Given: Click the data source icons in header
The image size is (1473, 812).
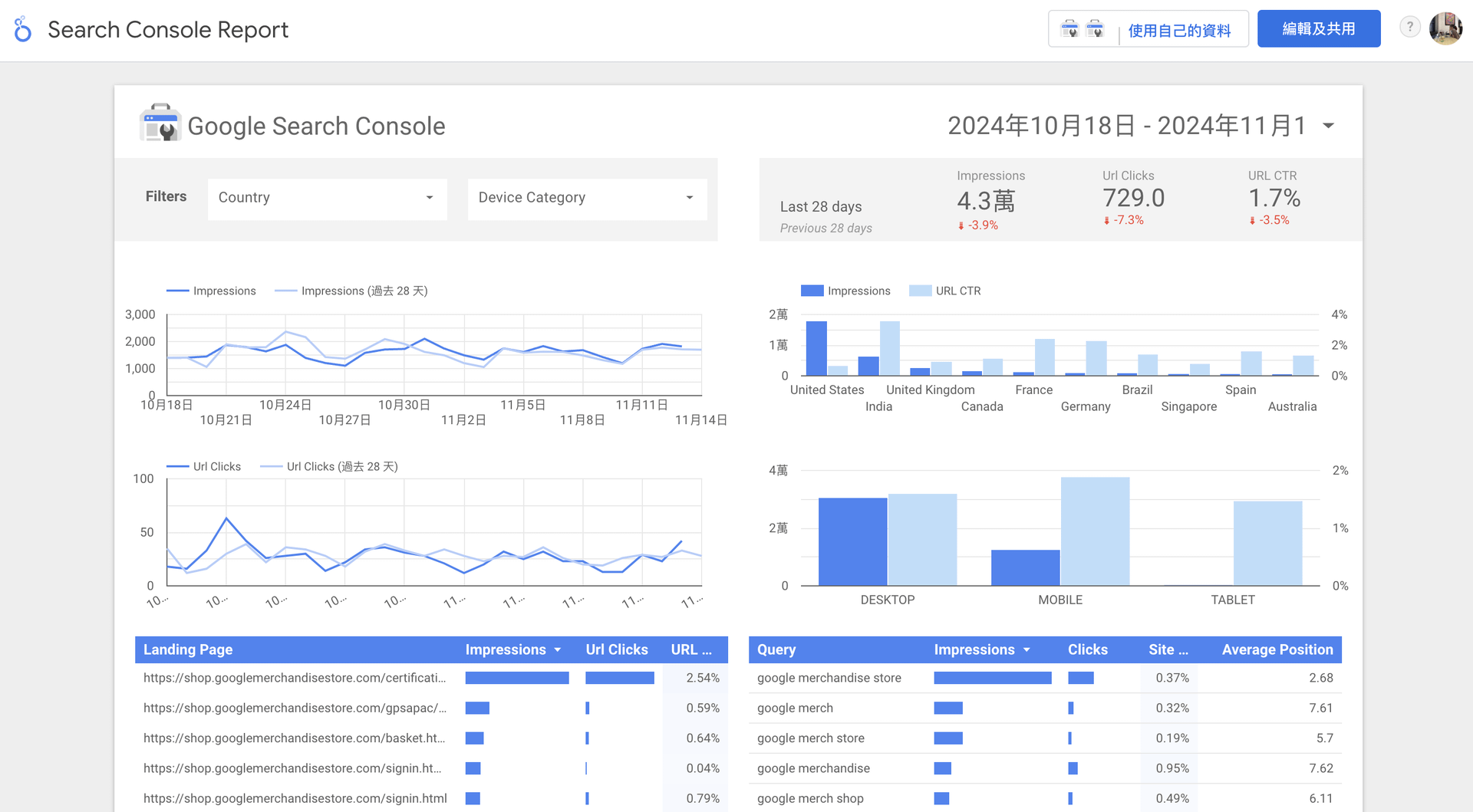Looking at the screenshot, I should [1082, 29].
